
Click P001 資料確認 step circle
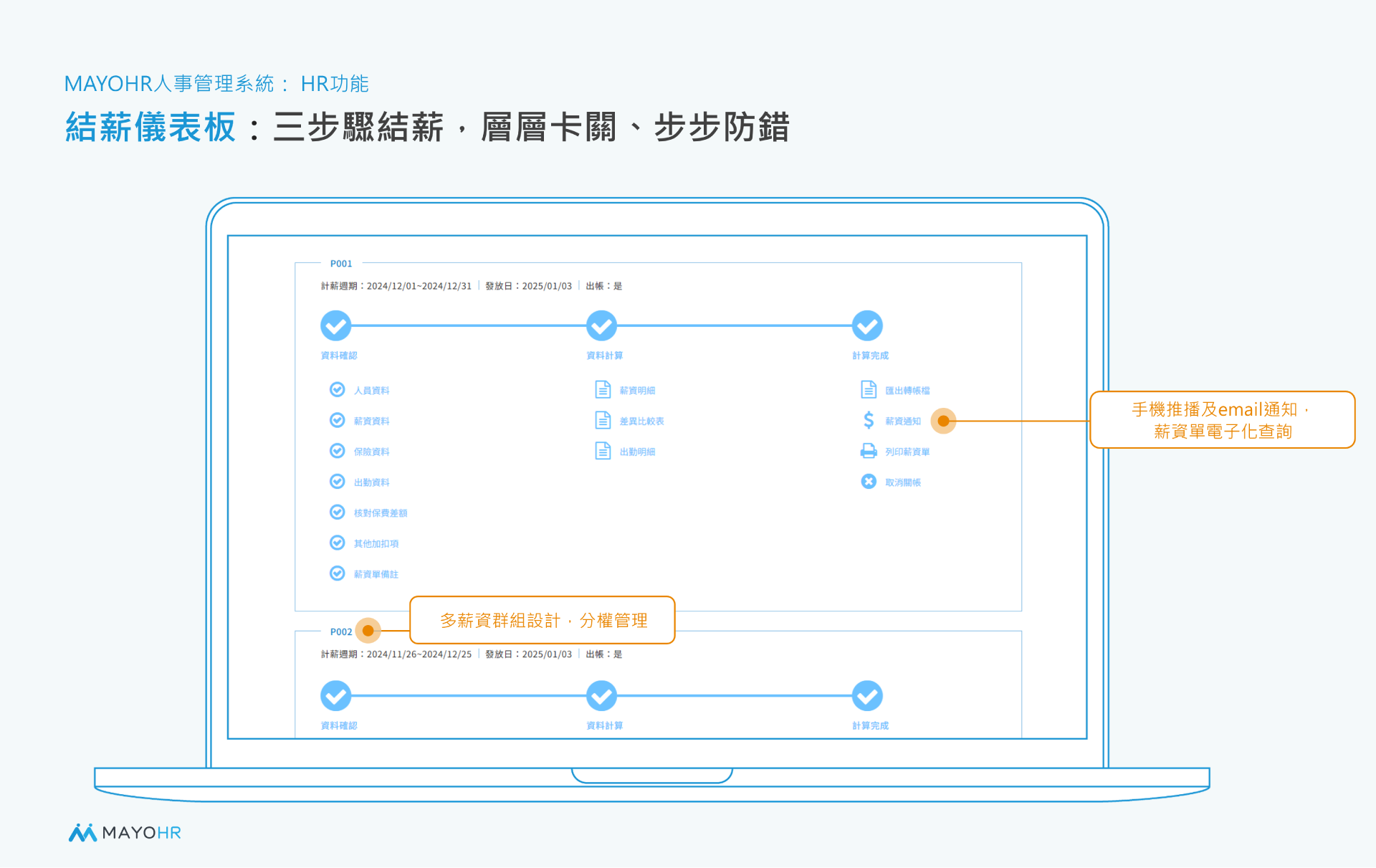pyautogui.click(x=335, y=325)
